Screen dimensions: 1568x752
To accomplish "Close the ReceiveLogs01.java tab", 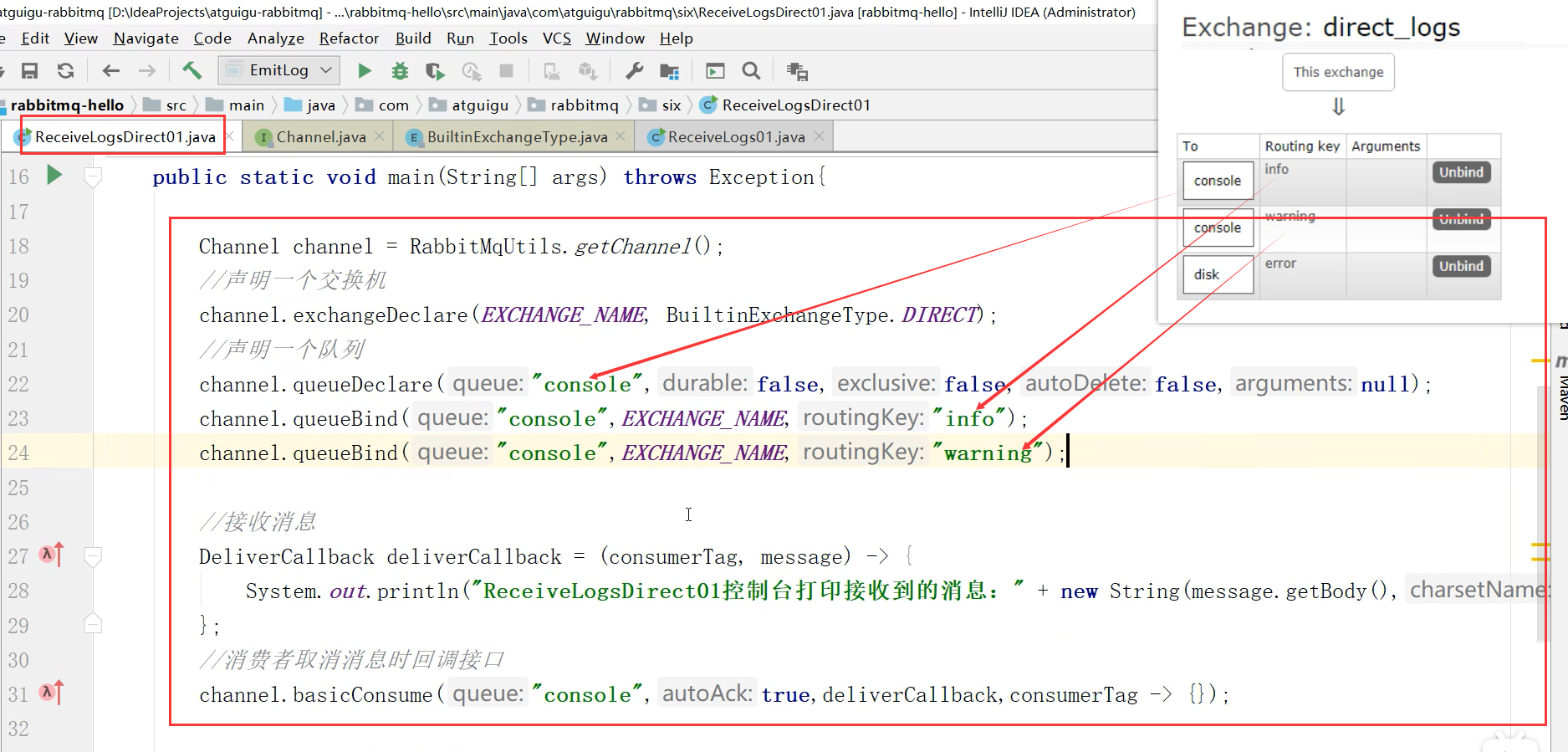I will point(819,136).
